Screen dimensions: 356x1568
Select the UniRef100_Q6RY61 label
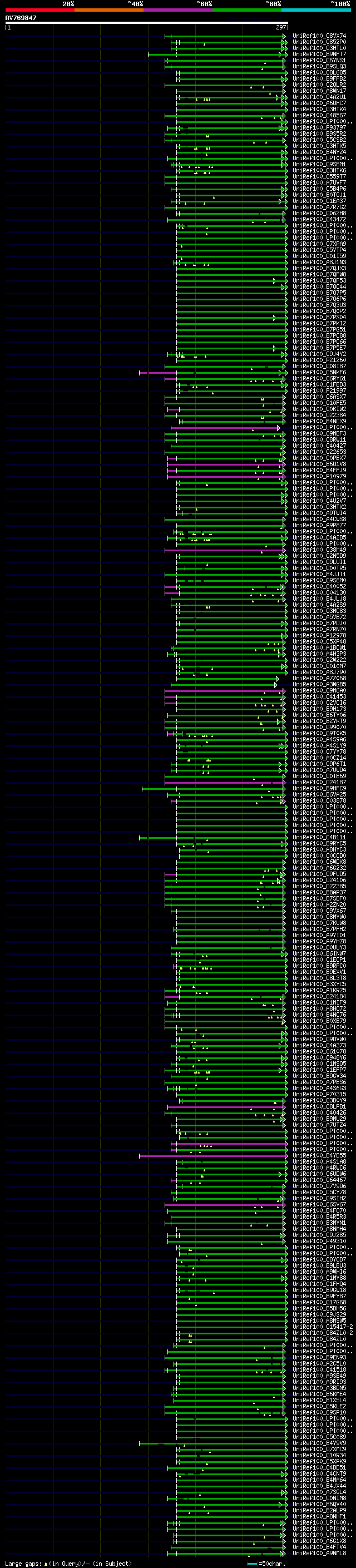(x=319, y=379)
